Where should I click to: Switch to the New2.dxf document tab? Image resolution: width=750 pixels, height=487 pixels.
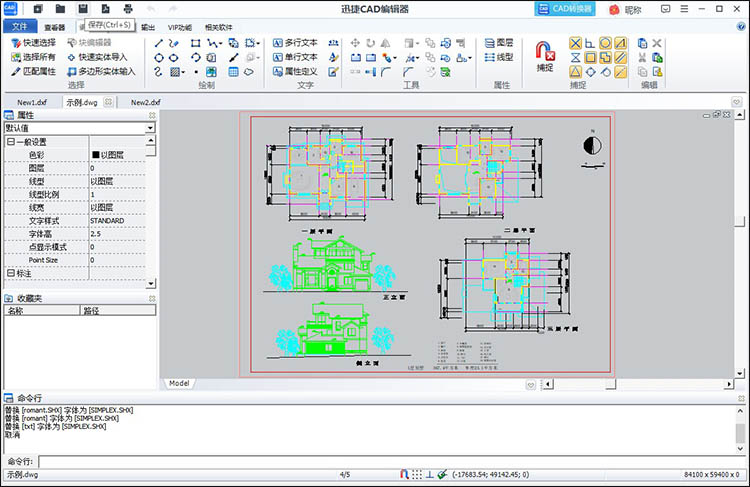tap(146, 102)
